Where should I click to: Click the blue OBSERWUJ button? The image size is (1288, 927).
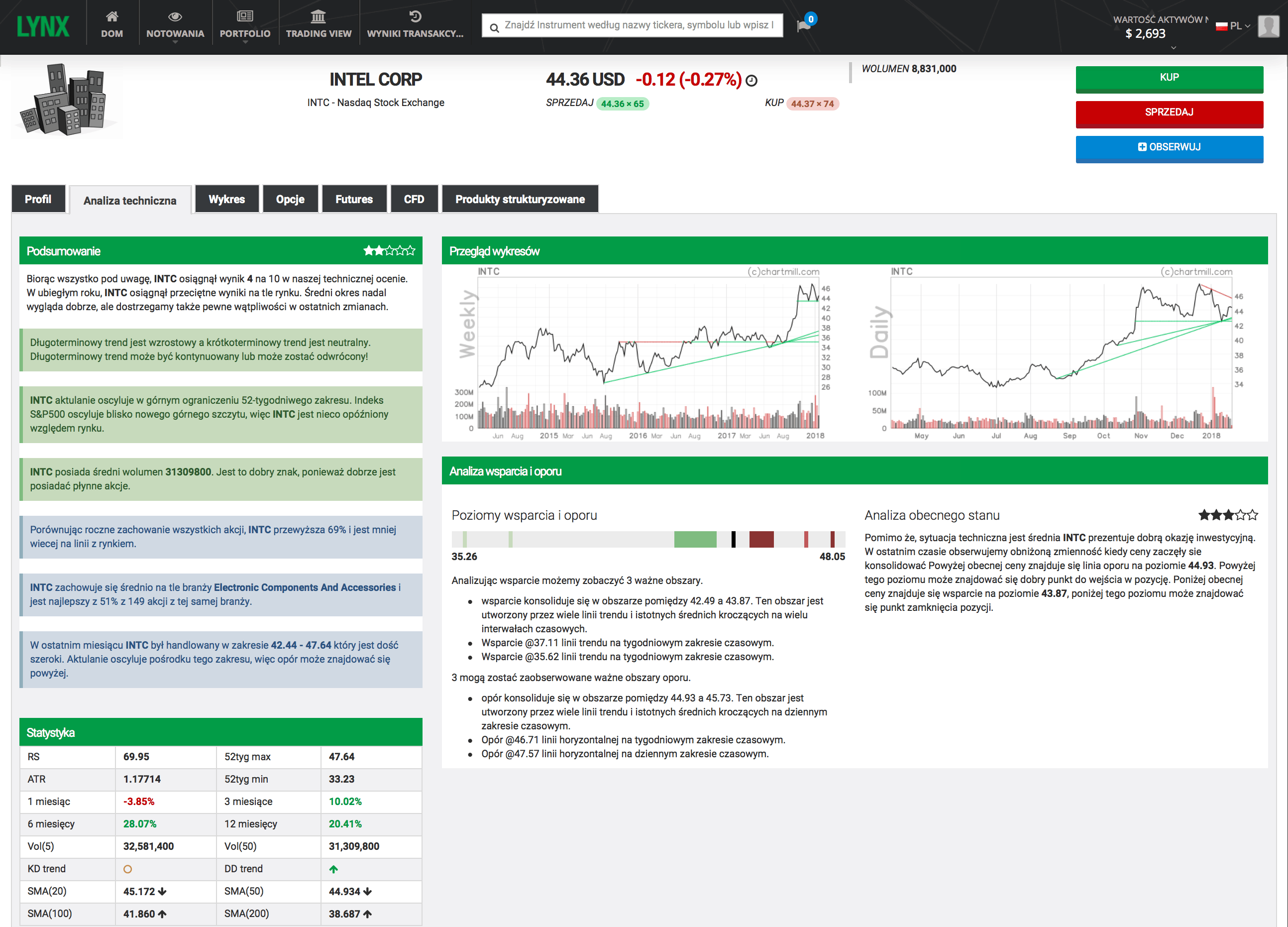[x=1169, y=149]
